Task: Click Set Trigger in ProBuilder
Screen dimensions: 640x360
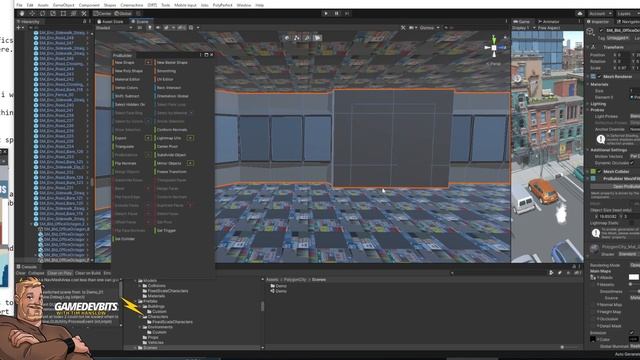Action: pos(166,231)
